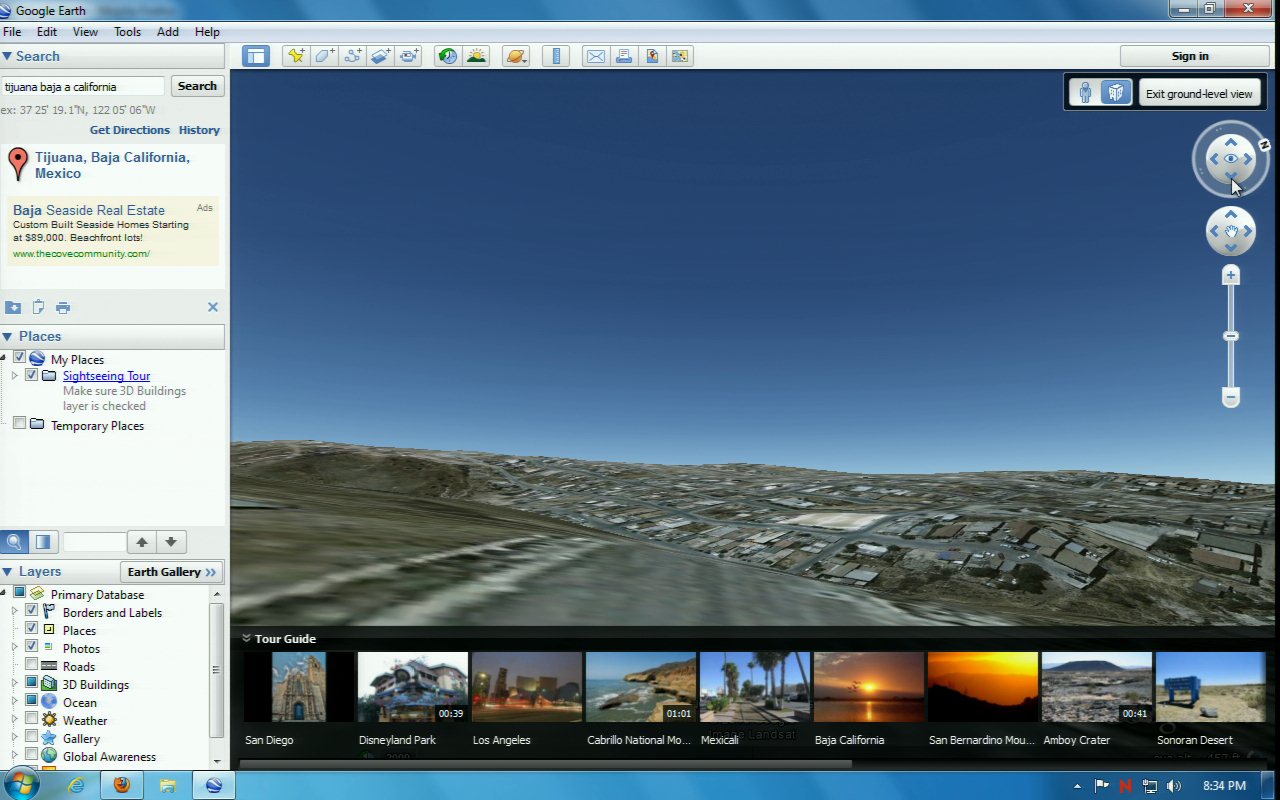Screen dimensions: 1280x800
Task: Click the zoom slider handle
Action: 1231,336
